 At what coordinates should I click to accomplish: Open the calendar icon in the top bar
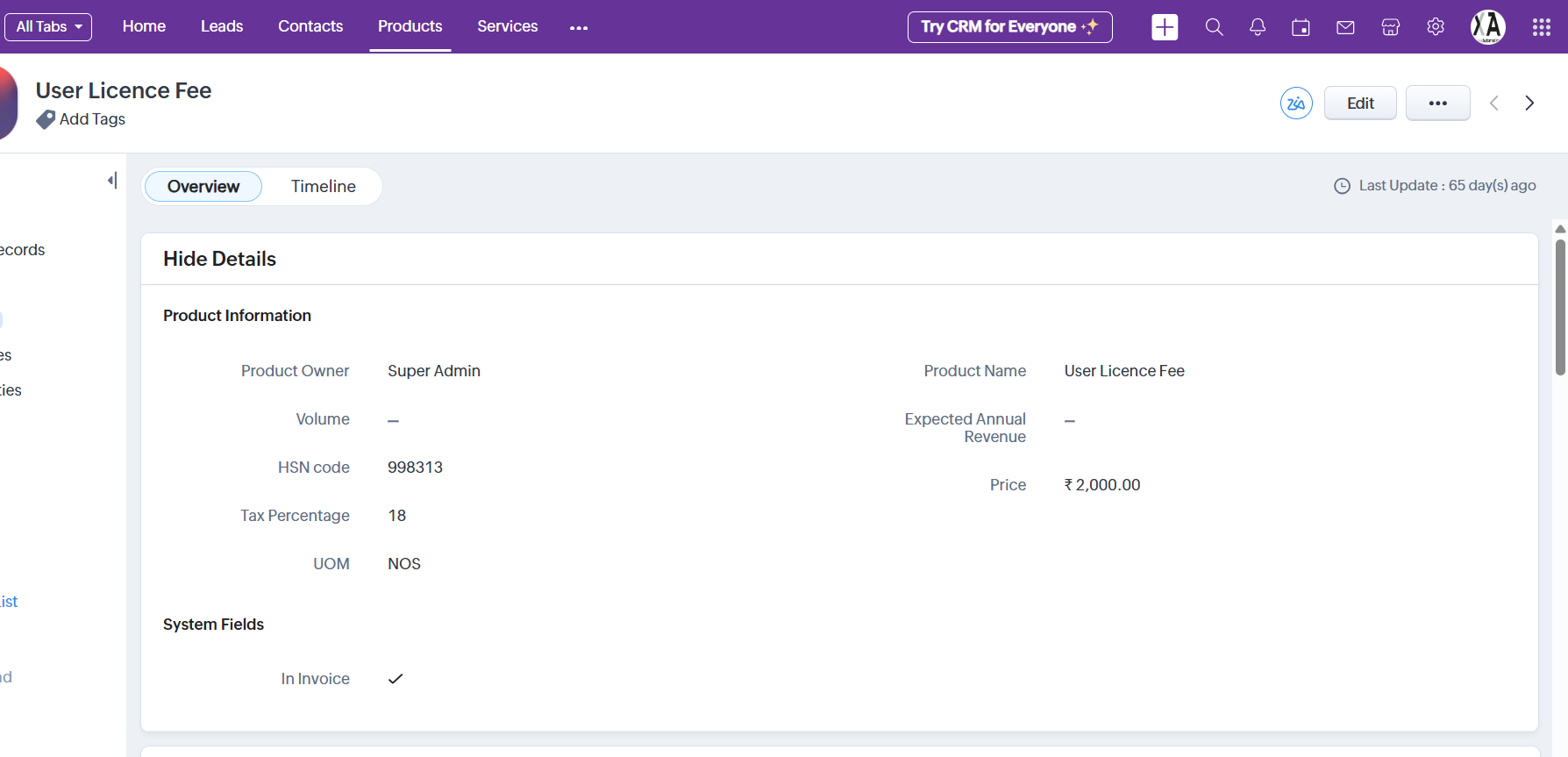pos(1301,27)
